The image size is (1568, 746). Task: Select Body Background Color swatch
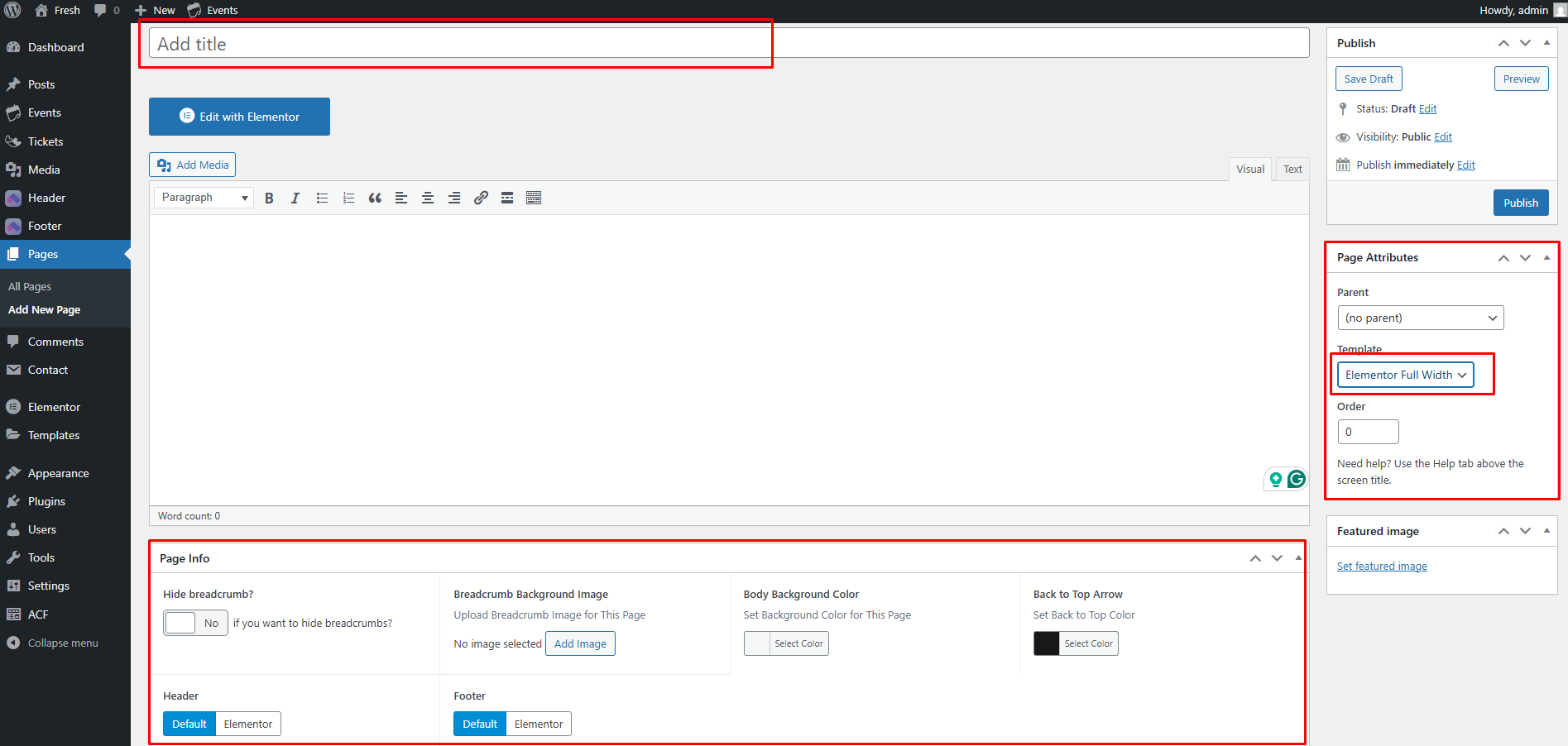pos(786,643)
